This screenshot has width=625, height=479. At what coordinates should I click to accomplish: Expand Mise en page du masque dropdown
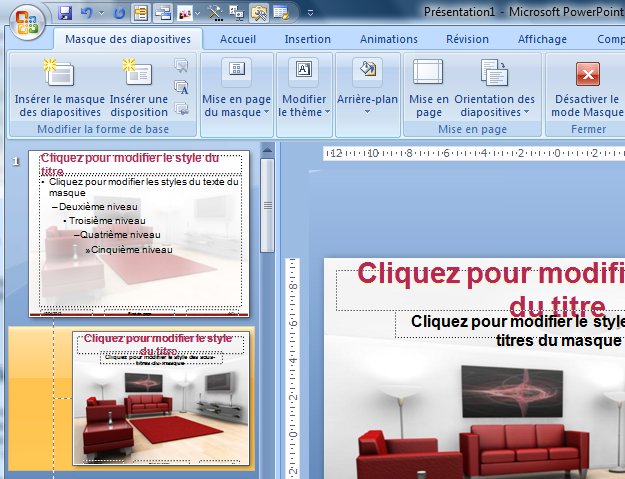(x=236, y=89)
